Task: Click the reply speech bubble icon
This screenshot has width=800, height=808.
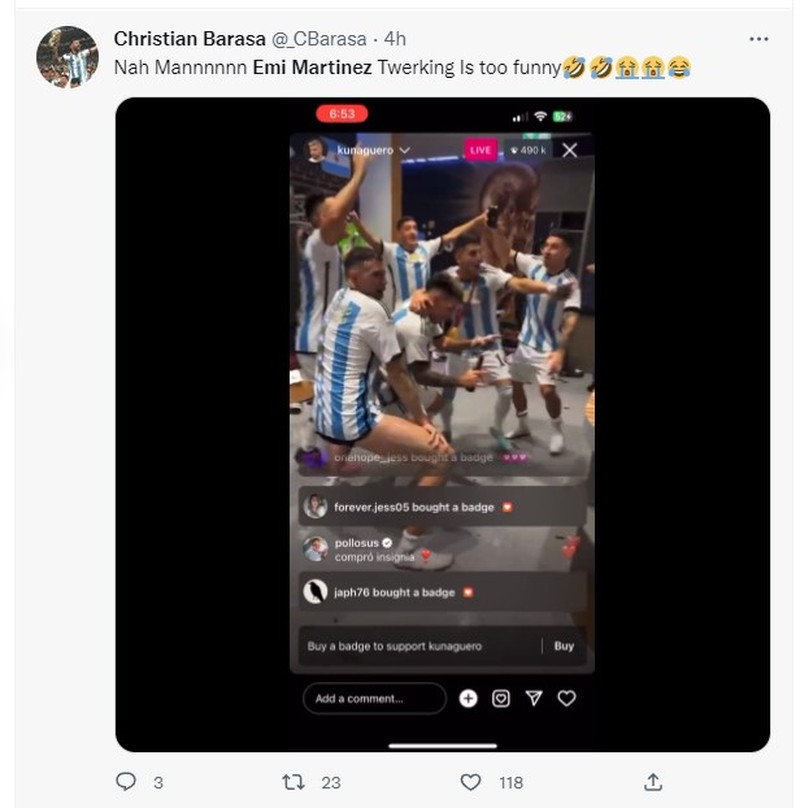Action: click(x=126, y=781)
